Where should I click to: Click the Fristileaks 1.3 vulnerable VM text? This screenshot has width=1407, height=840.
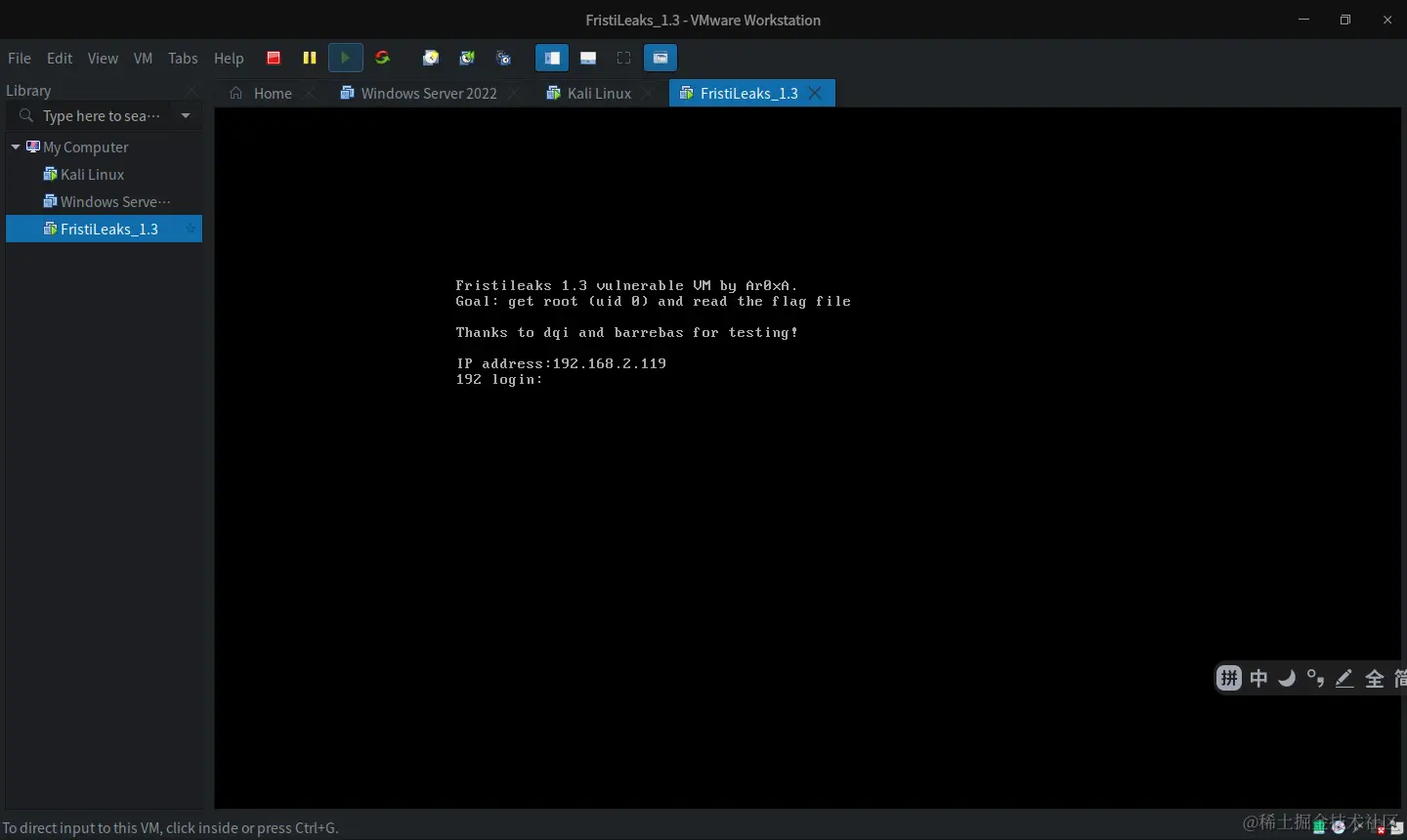coord(626,285)
